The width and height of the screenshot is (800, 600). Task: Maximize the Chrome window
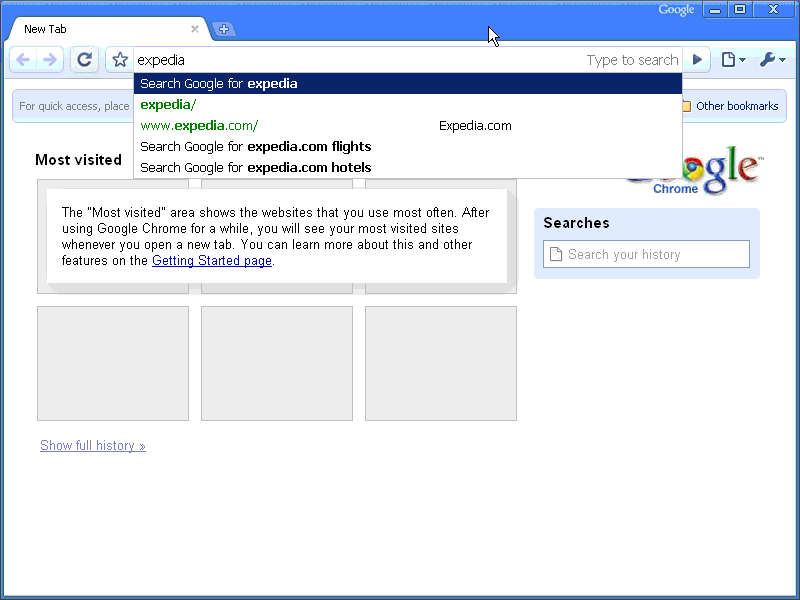pos(740,9)
